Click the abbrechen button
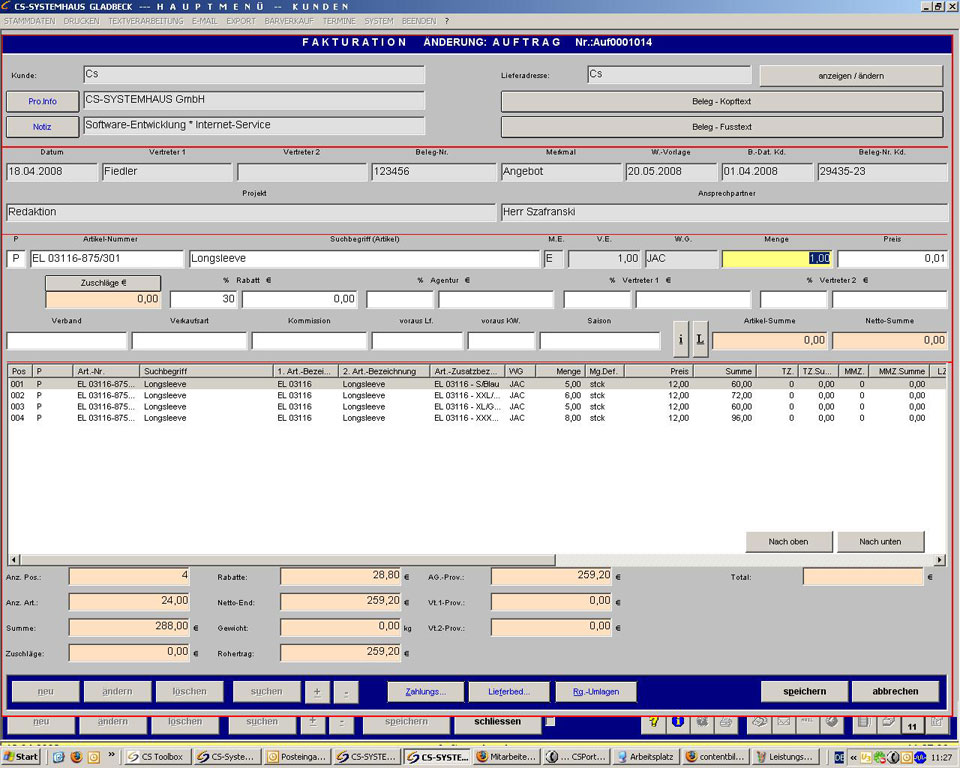This screenshot has width=960, height=768. click(895, 691)
